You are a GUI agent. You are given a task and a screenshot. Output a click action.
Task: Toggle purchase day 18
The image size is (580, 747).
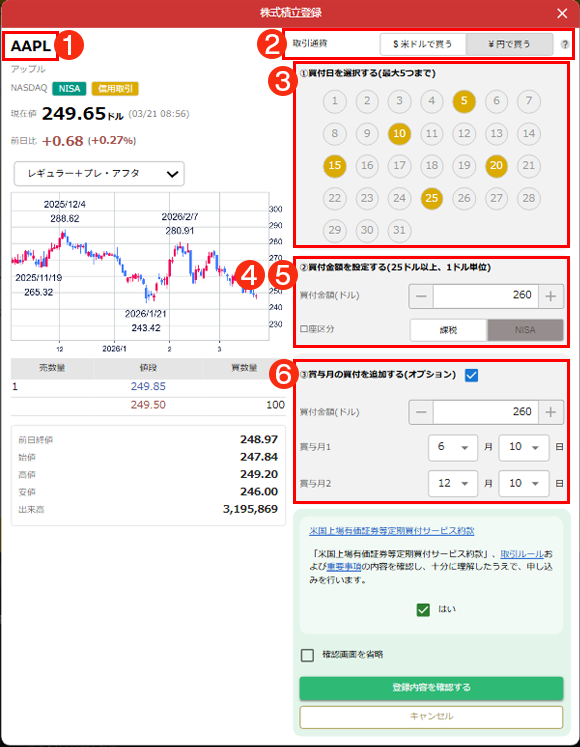[x=432, y=166]
